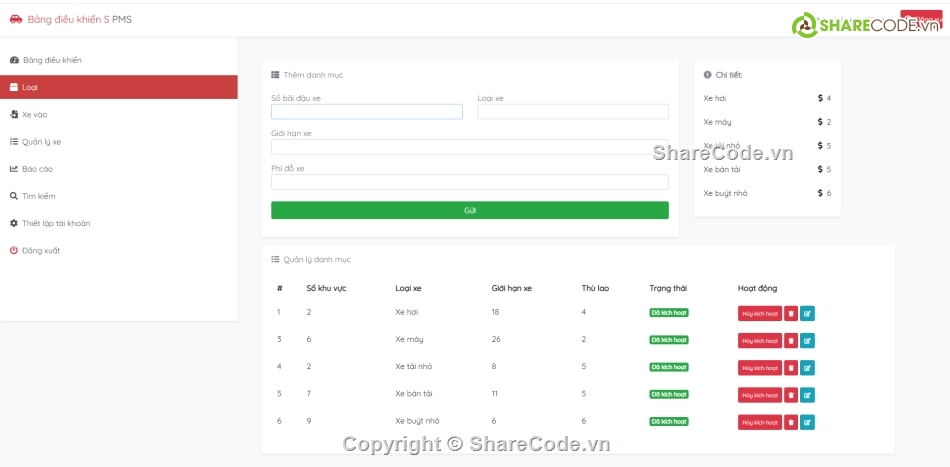Delete the Xe máy row via trash icon
The height and width of the screenshot is (467, 950).
pyautogui.click(x=791, y=341)
